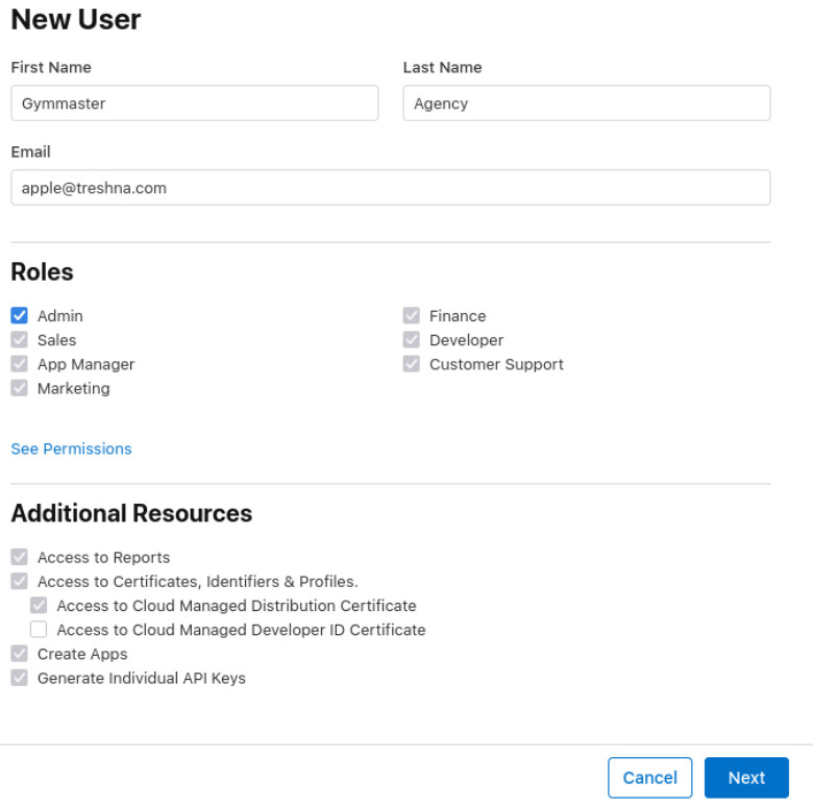Image resolution: width=818 pixels, height=807 pixels.
Task: Toggle Cloud Managed Distribution Certificate checkbox
Action: 39,605
